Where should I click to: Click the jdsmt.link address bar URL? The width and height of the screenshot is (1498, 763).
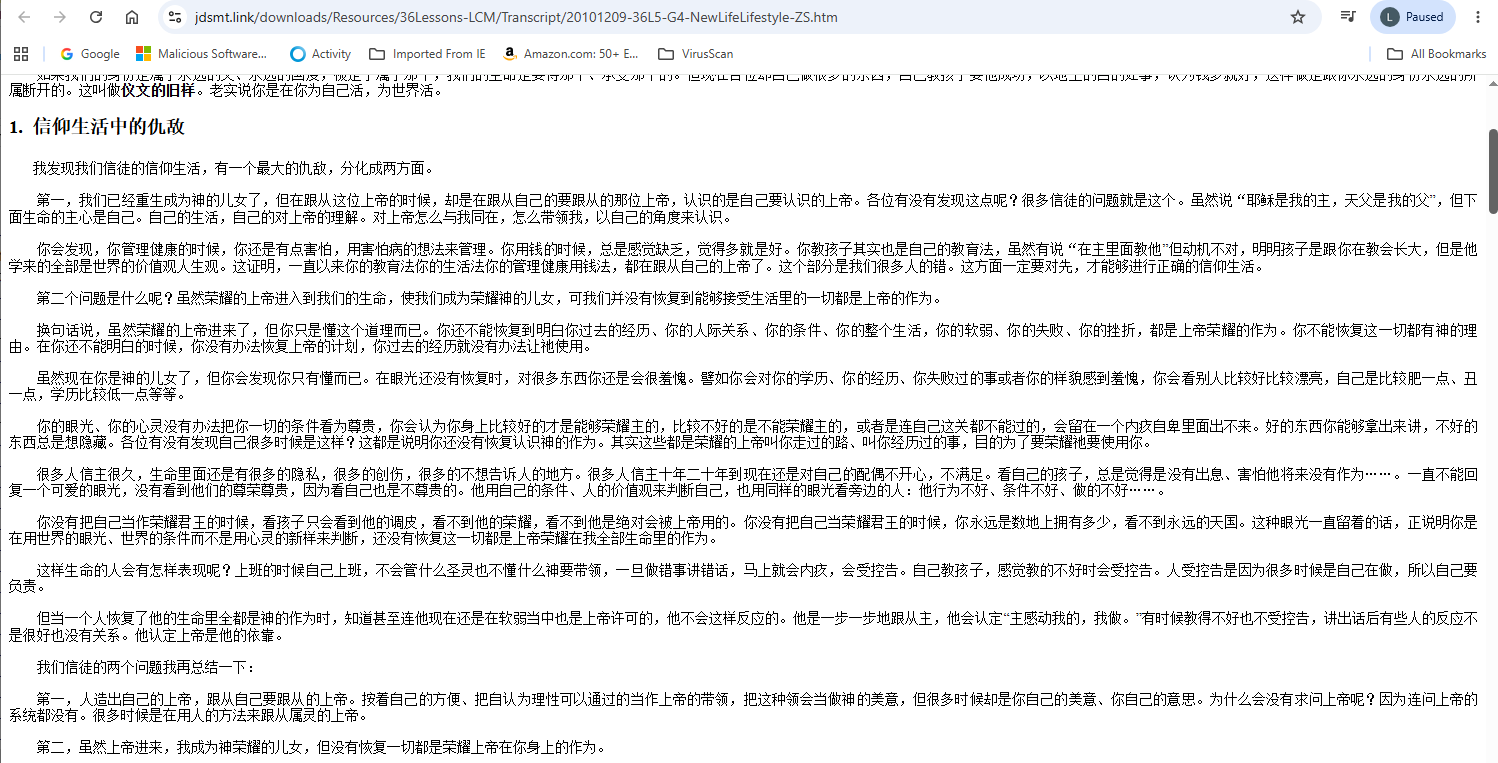[x=516, y=17]
